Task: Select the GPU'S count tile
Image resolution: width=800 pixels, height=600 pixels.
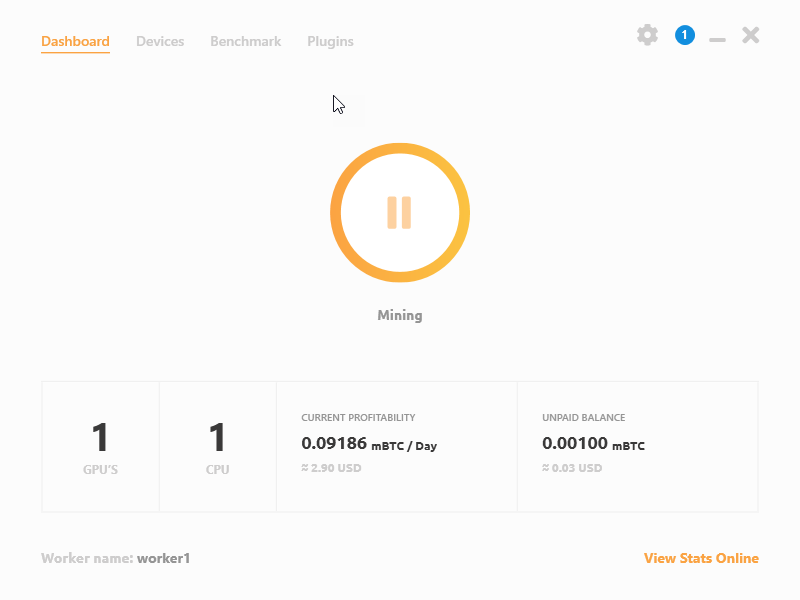Action: (x=100, y=446)
